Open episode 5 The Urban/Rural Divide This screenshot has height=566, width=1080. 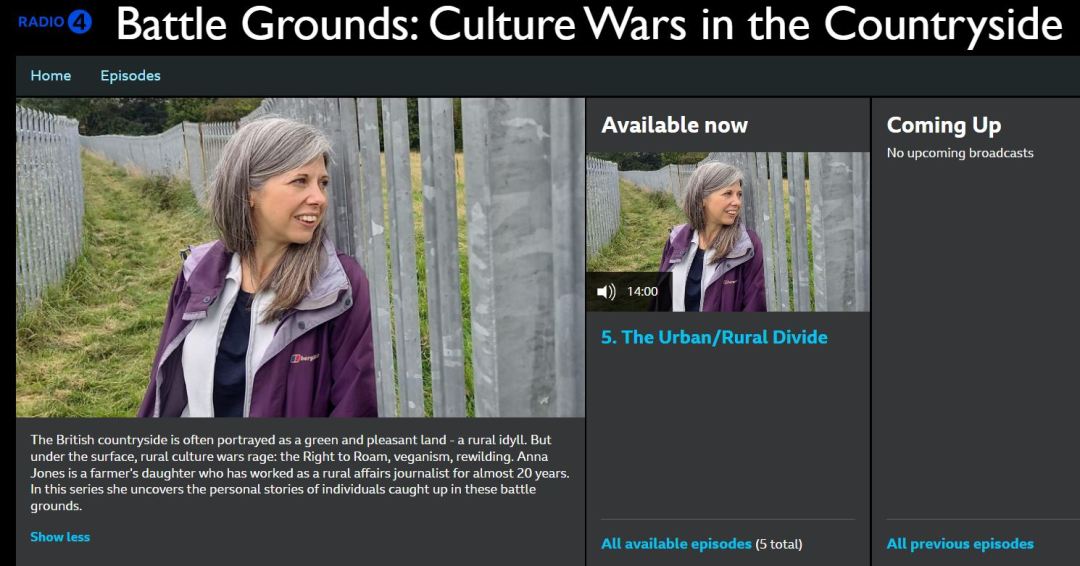(x=714, y=337)
